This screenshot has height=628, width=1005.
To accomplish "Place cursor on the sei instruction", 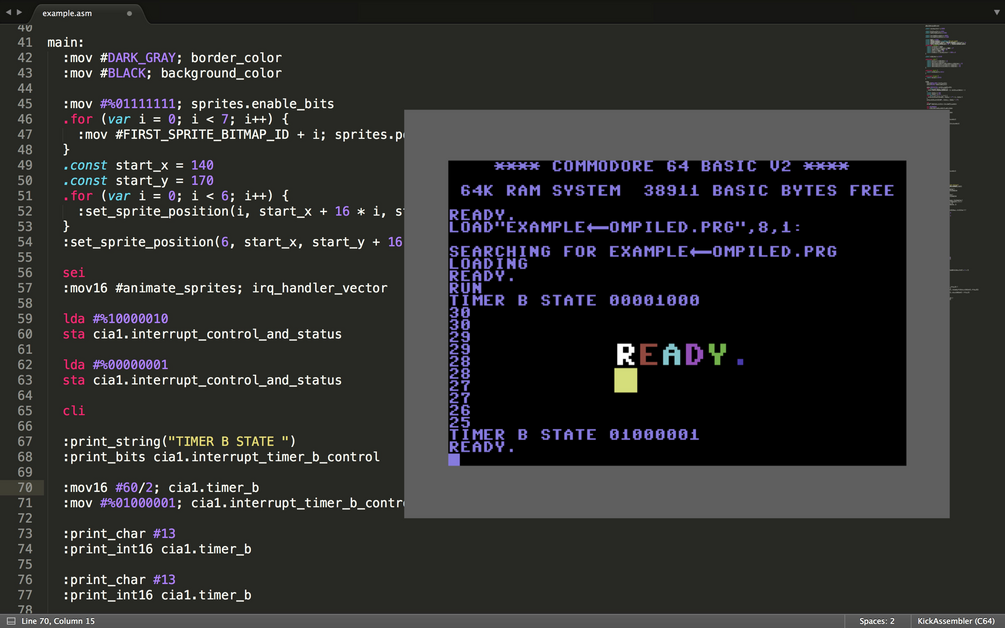I will pyautogui.click(x=74, y=273).
